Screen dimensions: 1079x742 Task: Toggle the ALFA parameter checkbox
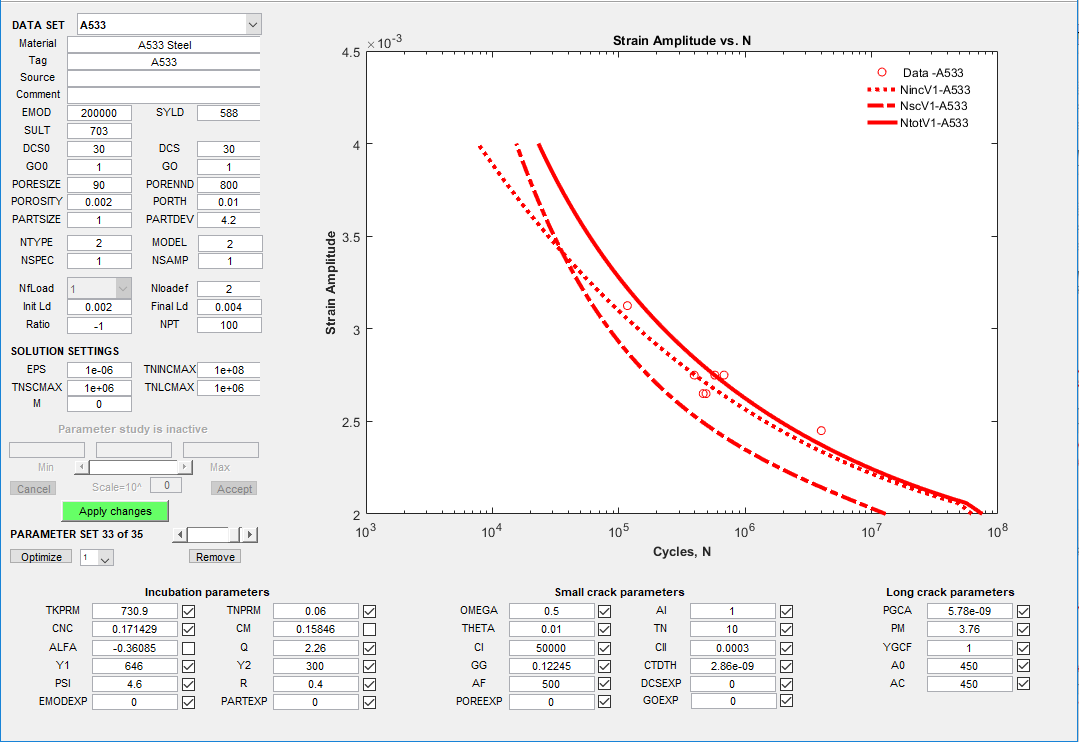(189, 648)
